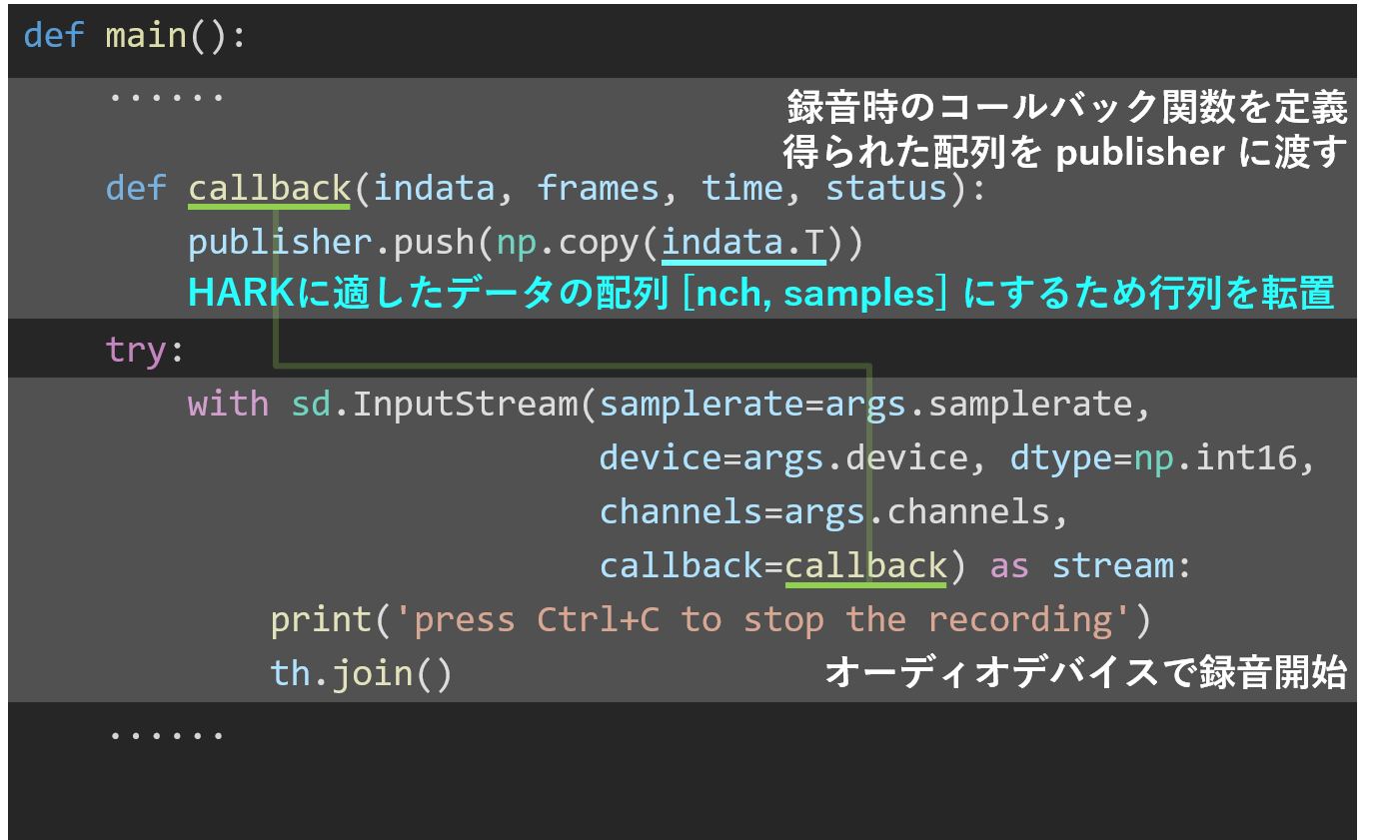Click the underlined callback function definition
The width and height of the screenshot is (1400, 840).
point(269,188)
